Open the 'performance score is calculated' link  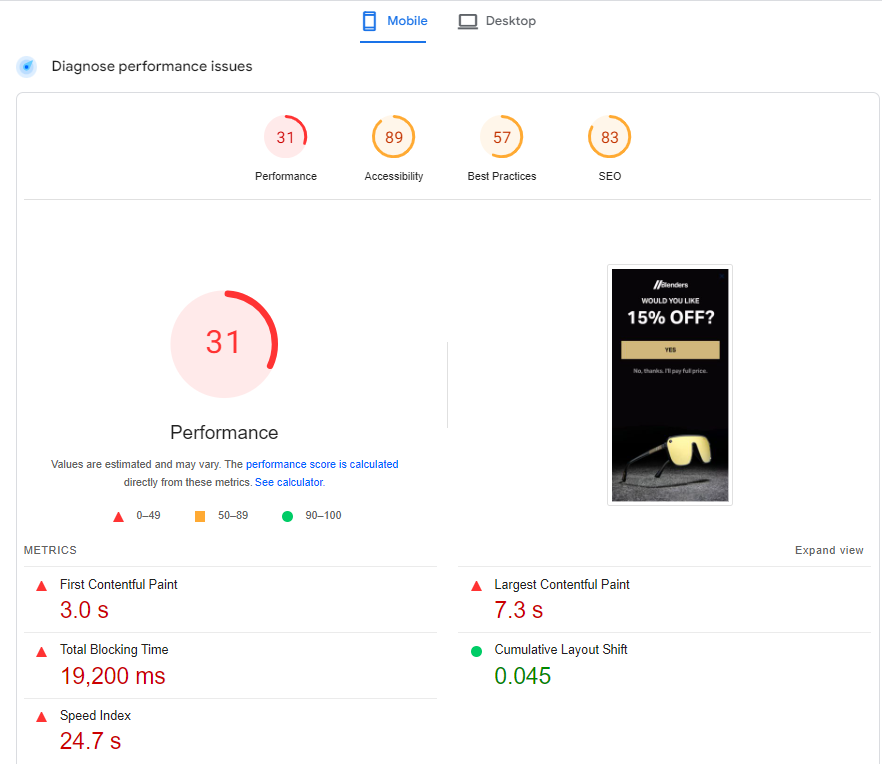click(x=322, y=464)
